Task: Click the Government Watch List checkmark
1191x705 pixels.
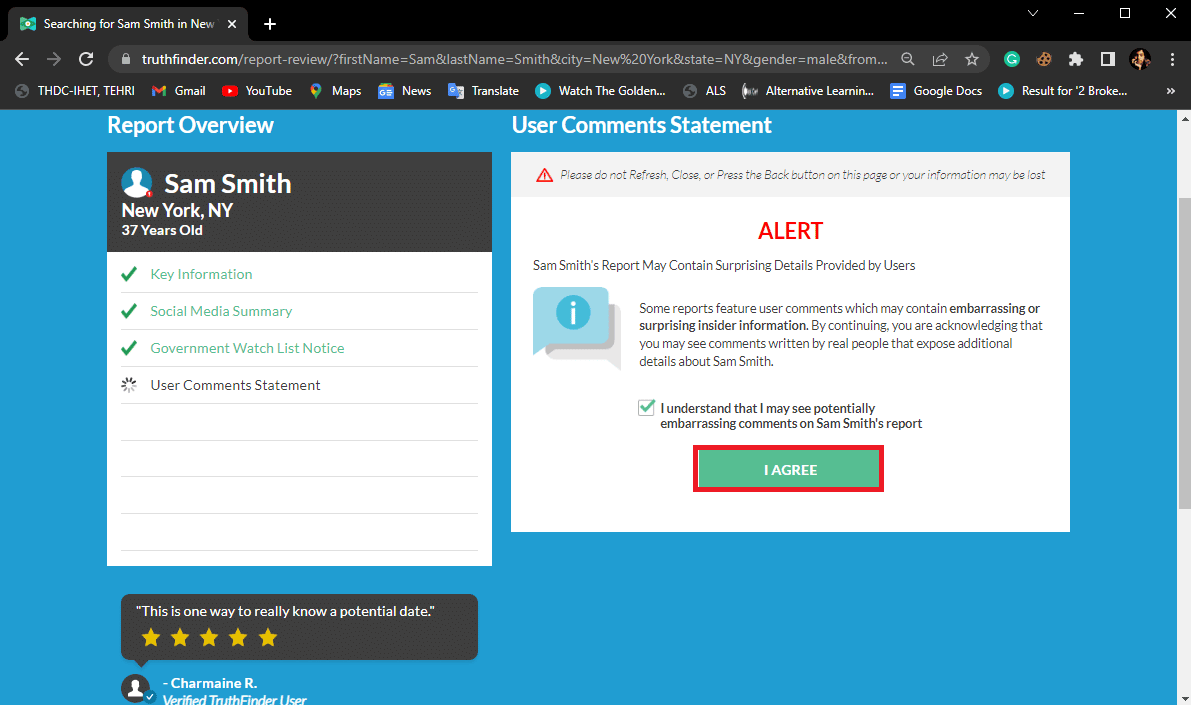Action: 129,348
